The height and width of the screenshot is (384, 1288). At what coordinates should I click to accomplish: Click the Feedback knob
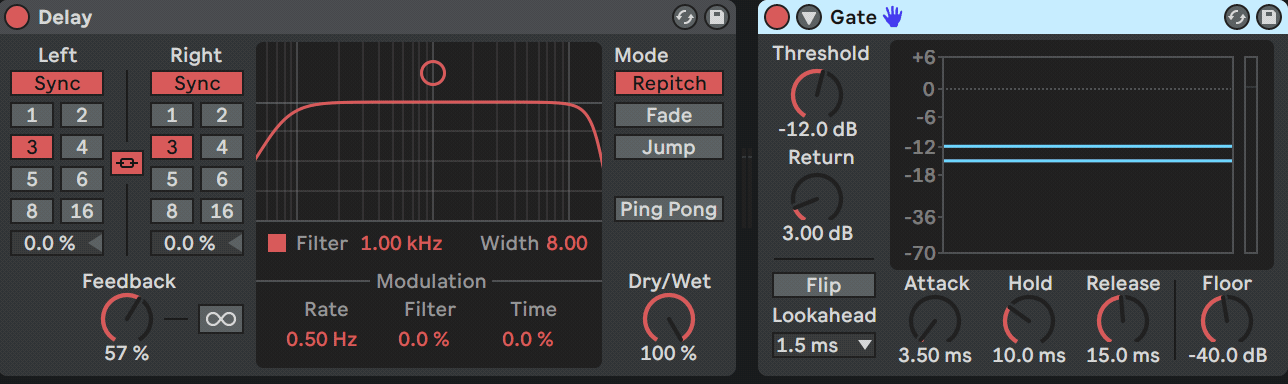[127, 319]
